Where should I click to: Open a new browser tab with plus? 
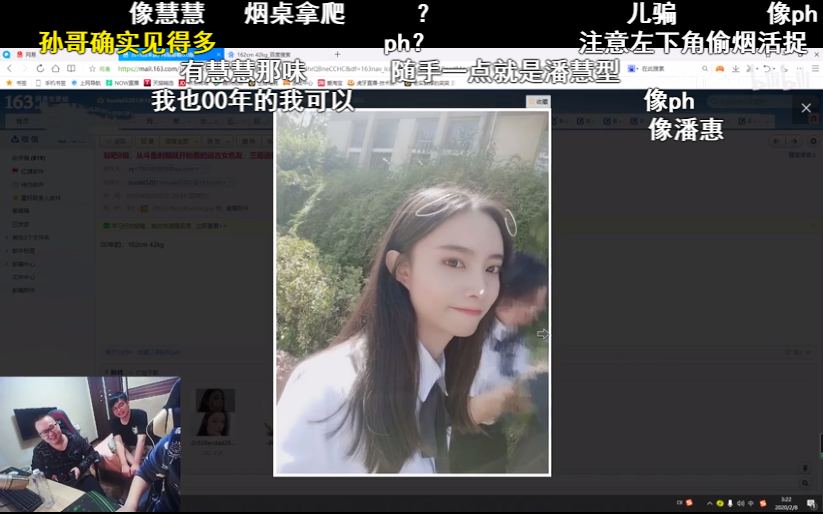pos(337,54)
